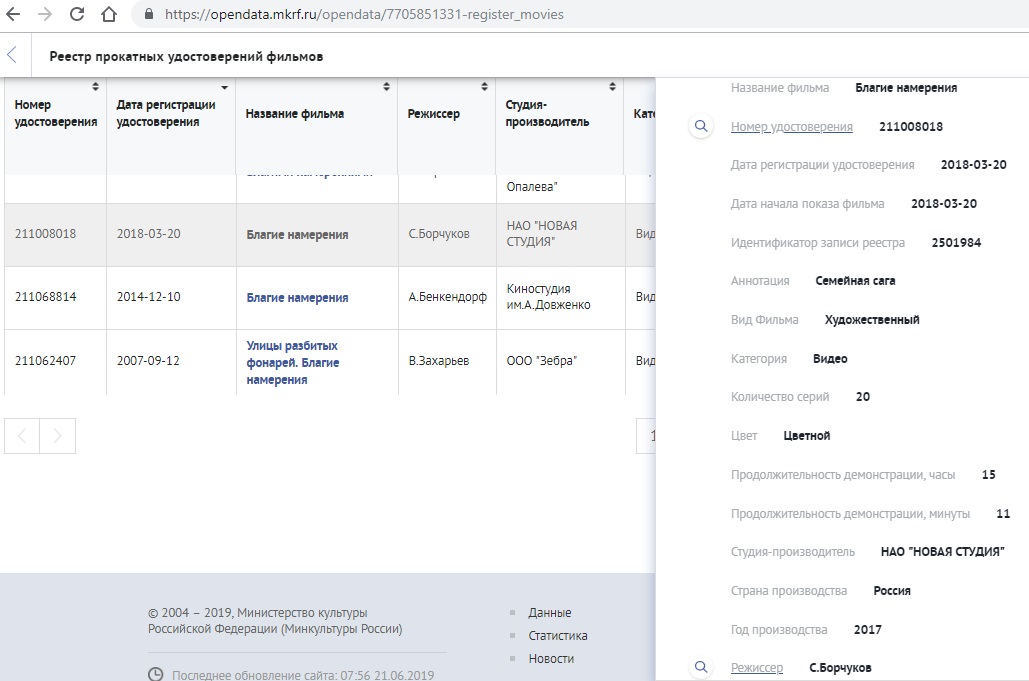Open Новости footer link
This screenshot has width=1029, height=681.
(x=551, y=659)
